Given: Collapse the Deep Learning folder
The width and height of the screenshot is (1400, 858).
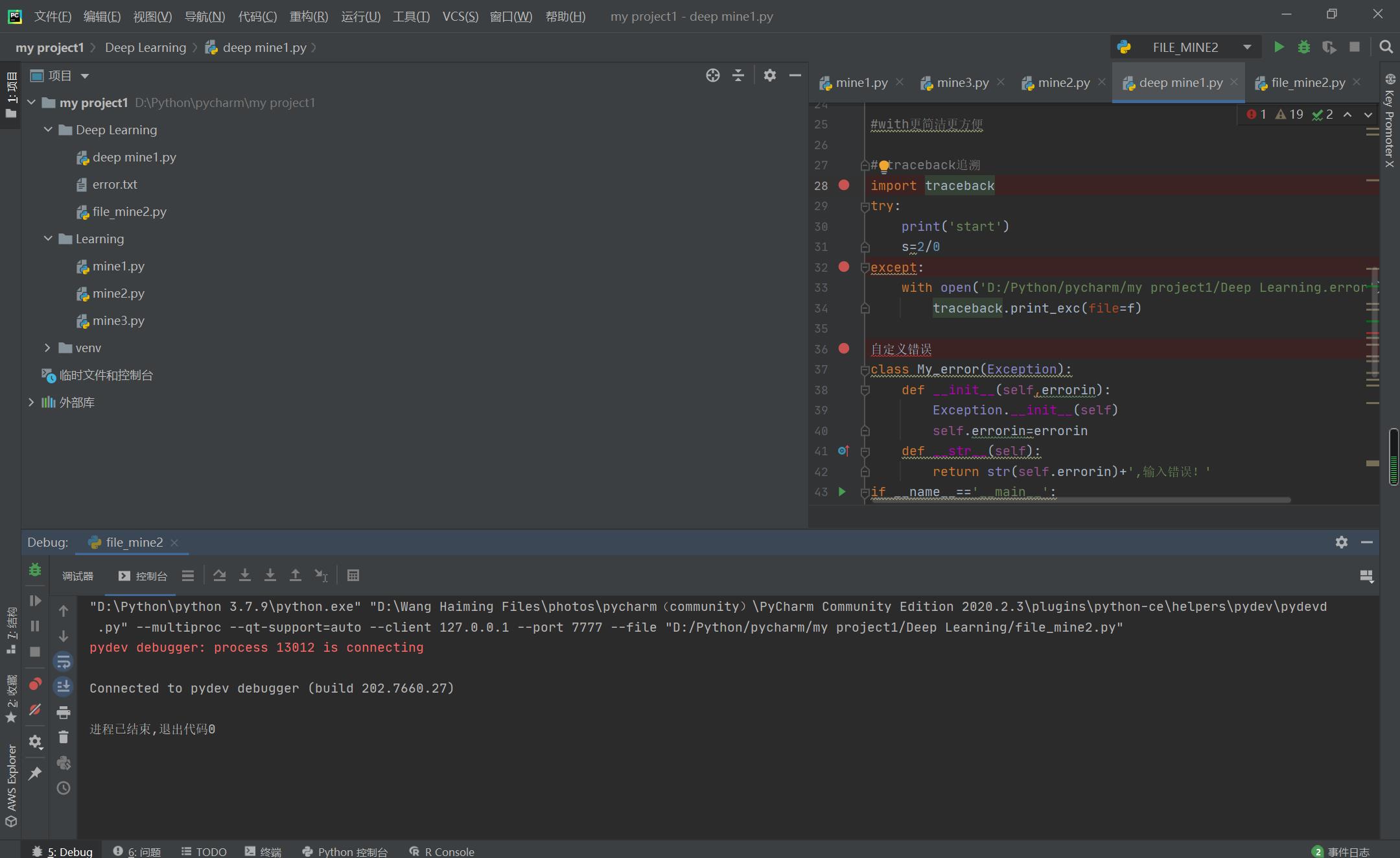Looking at the screenshot, I should pos(48,130).
